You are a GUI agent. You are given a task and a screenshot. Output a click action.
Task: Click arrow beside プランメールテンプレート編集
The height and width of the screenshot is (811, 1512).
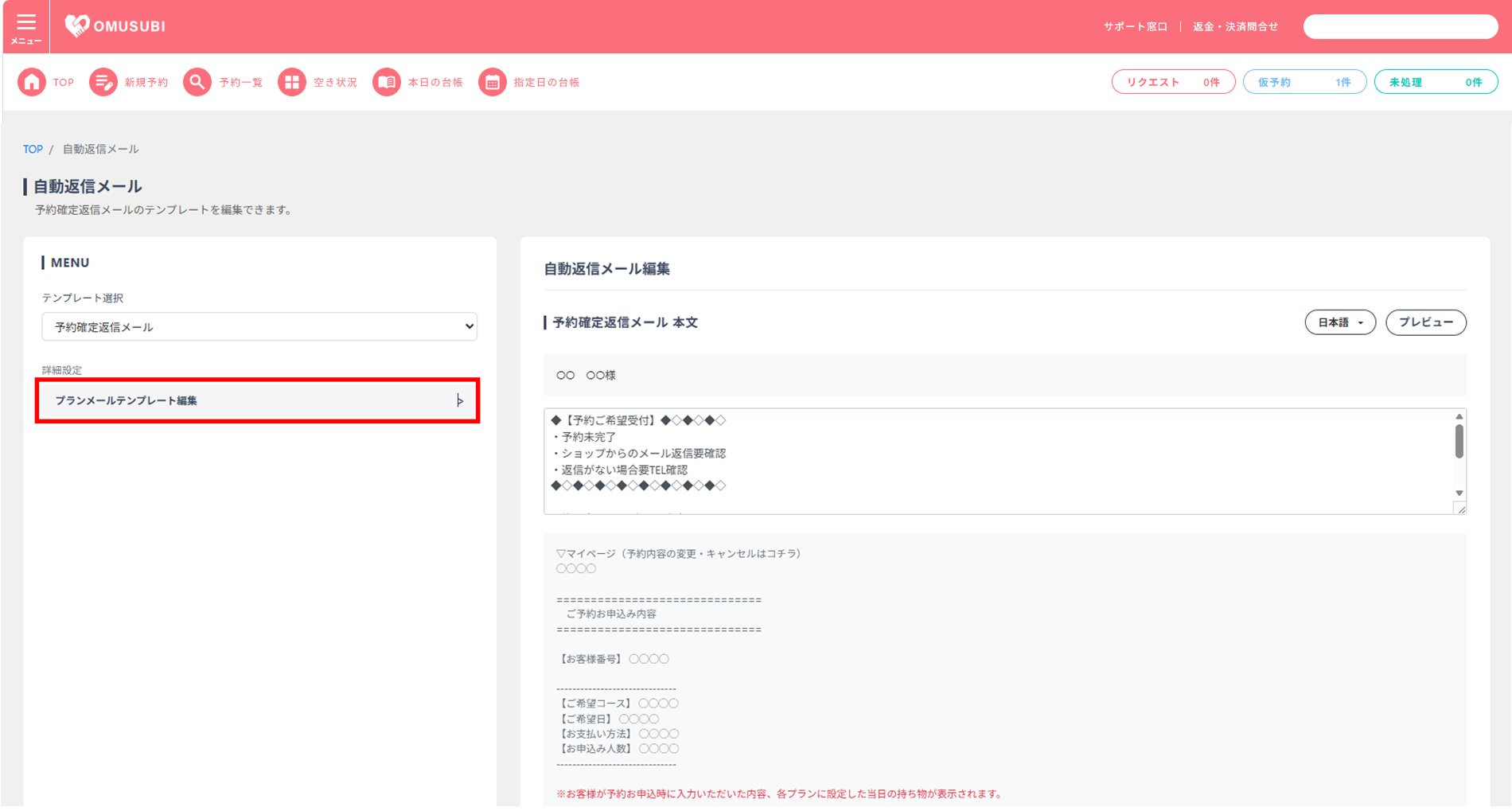click(x=460, y=400)
